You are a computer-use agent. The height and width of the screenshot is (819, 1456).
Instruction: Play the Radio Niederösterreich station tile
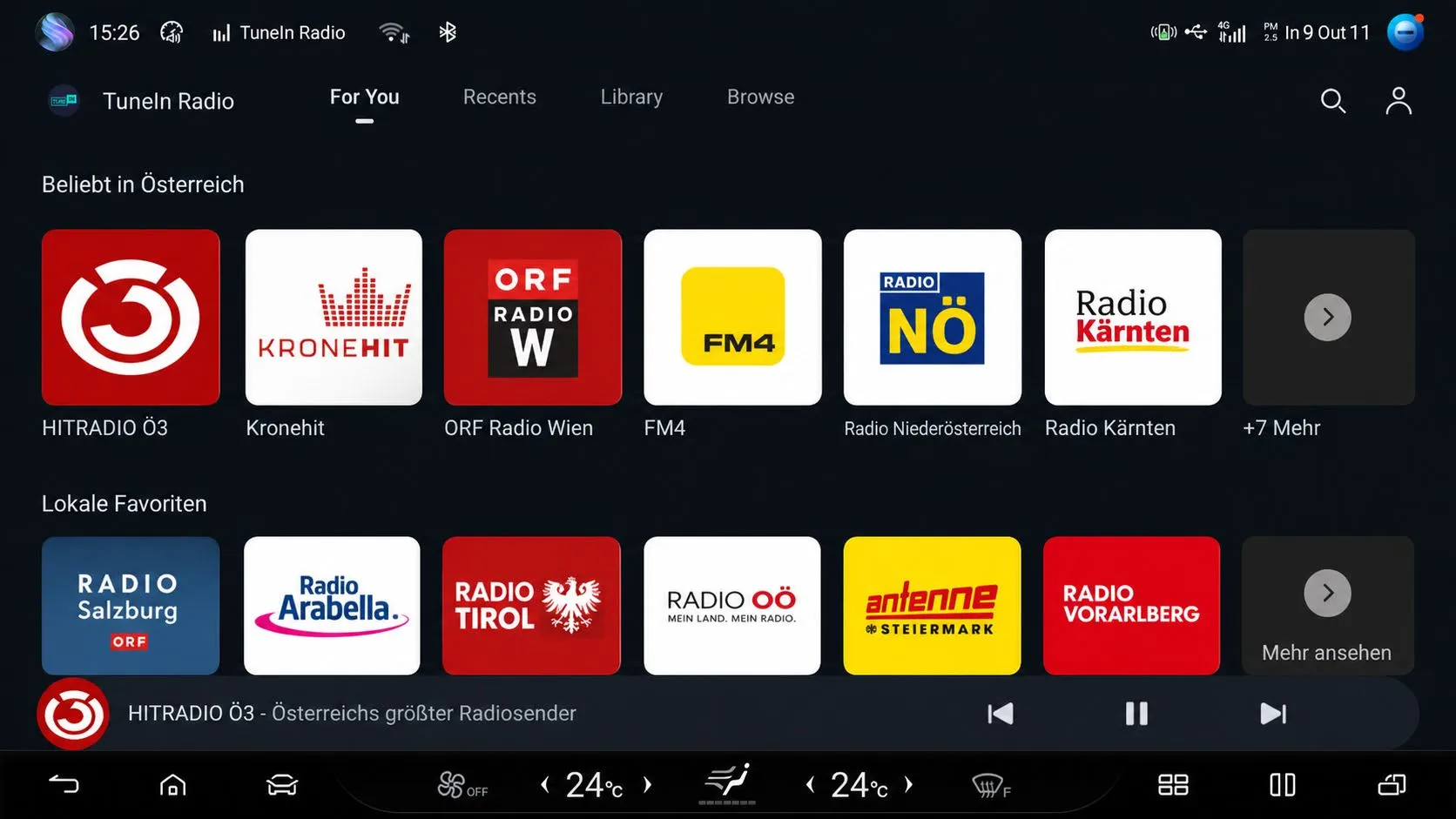[x=933, y=317]
